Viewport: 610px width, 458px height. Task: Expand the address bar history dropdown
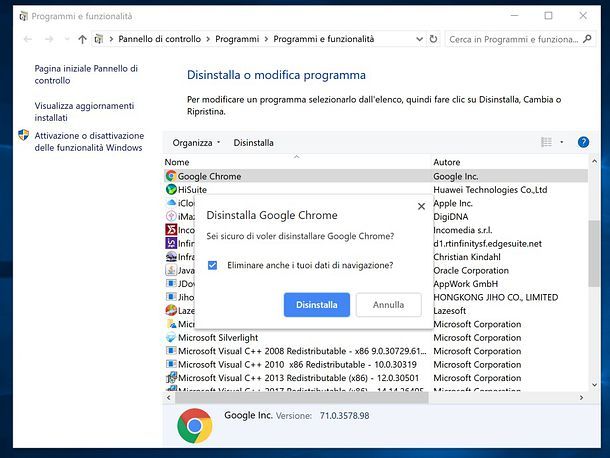point(419,39)
